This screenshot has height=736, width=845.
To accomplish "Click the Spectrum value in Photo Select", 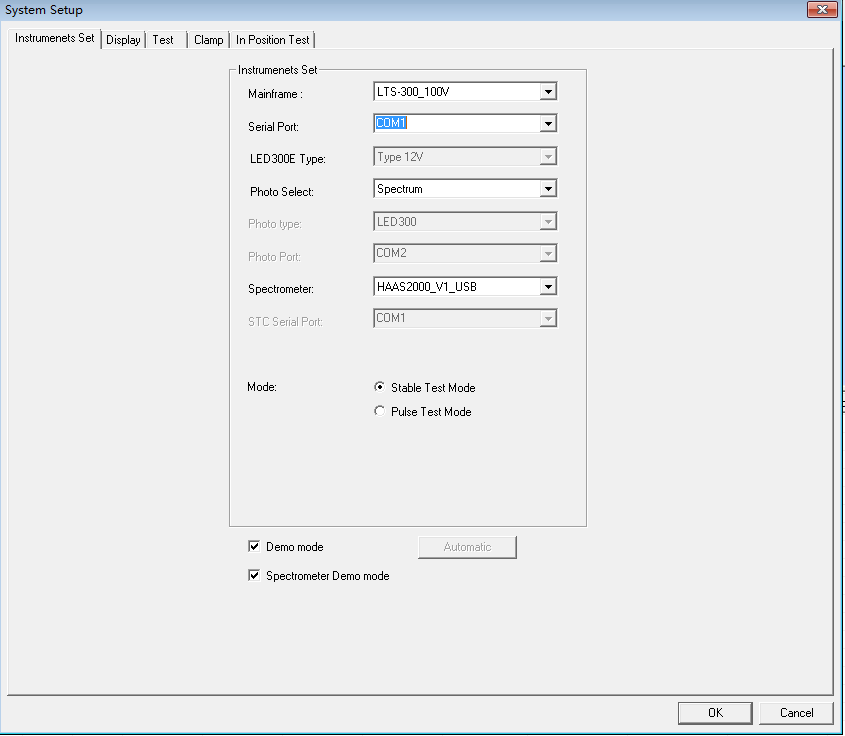I will pos(455,189).
